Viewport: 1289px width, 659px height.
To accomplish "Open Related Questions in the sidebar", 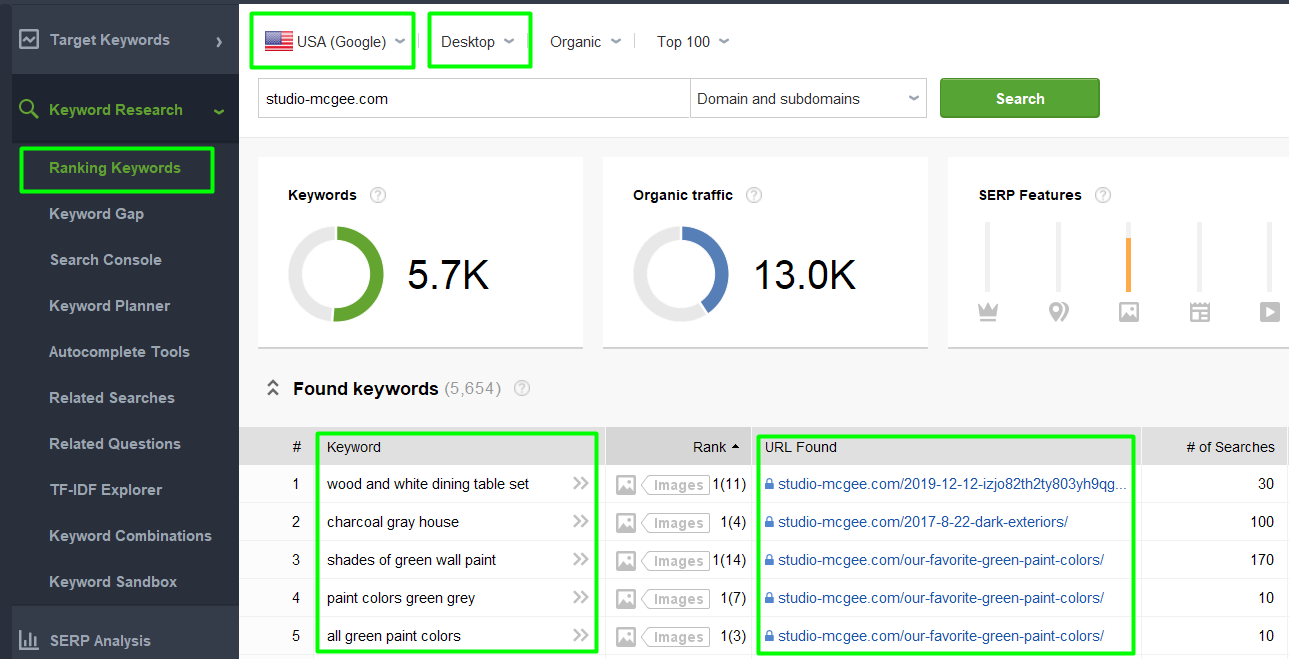I will coord(115,444).
